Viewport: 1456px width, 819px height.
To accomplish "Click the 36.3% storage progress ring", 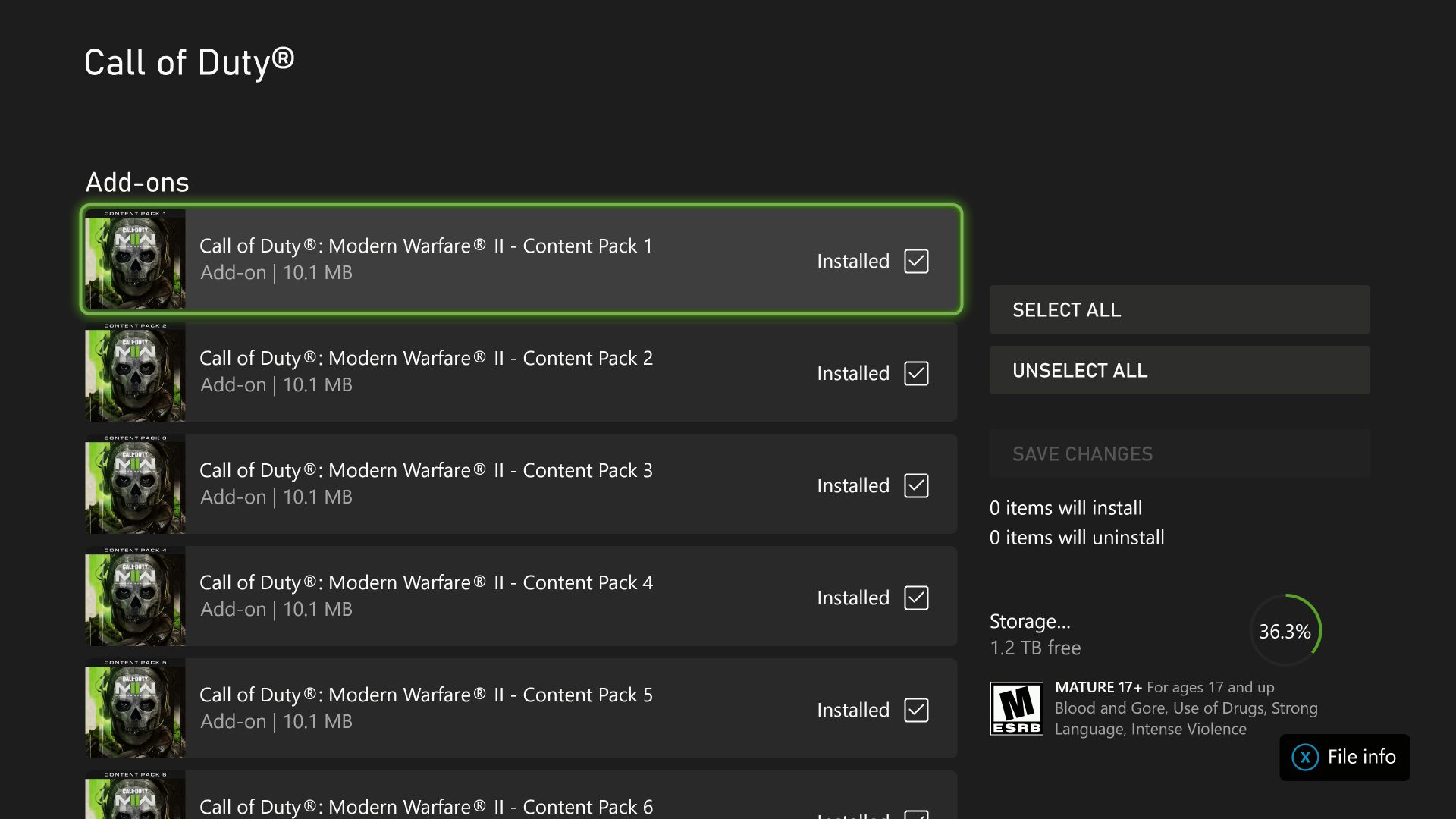I will coord(1285,629).
